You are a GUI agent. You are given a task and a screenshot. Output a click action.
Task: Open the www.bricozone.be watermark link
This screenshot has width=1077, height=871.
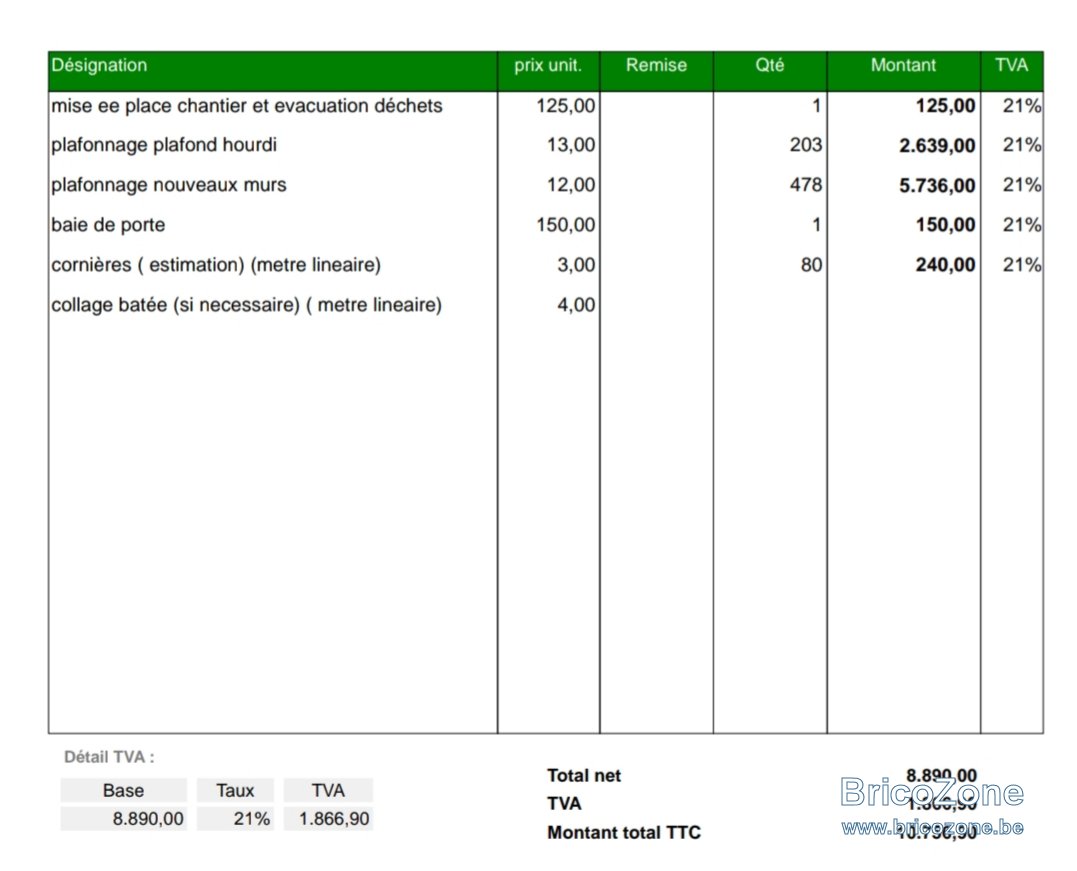pyautogui.click(x=932, y=826)
